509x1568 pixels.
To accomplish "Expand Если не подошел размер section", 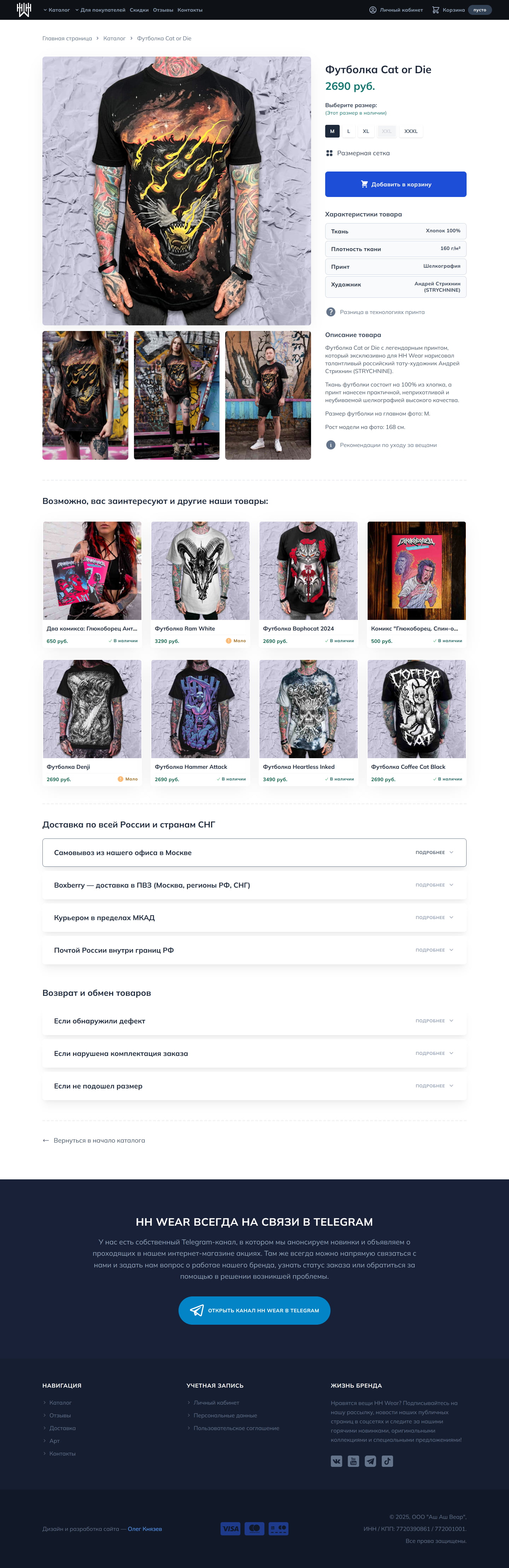I will point(254,1086).
